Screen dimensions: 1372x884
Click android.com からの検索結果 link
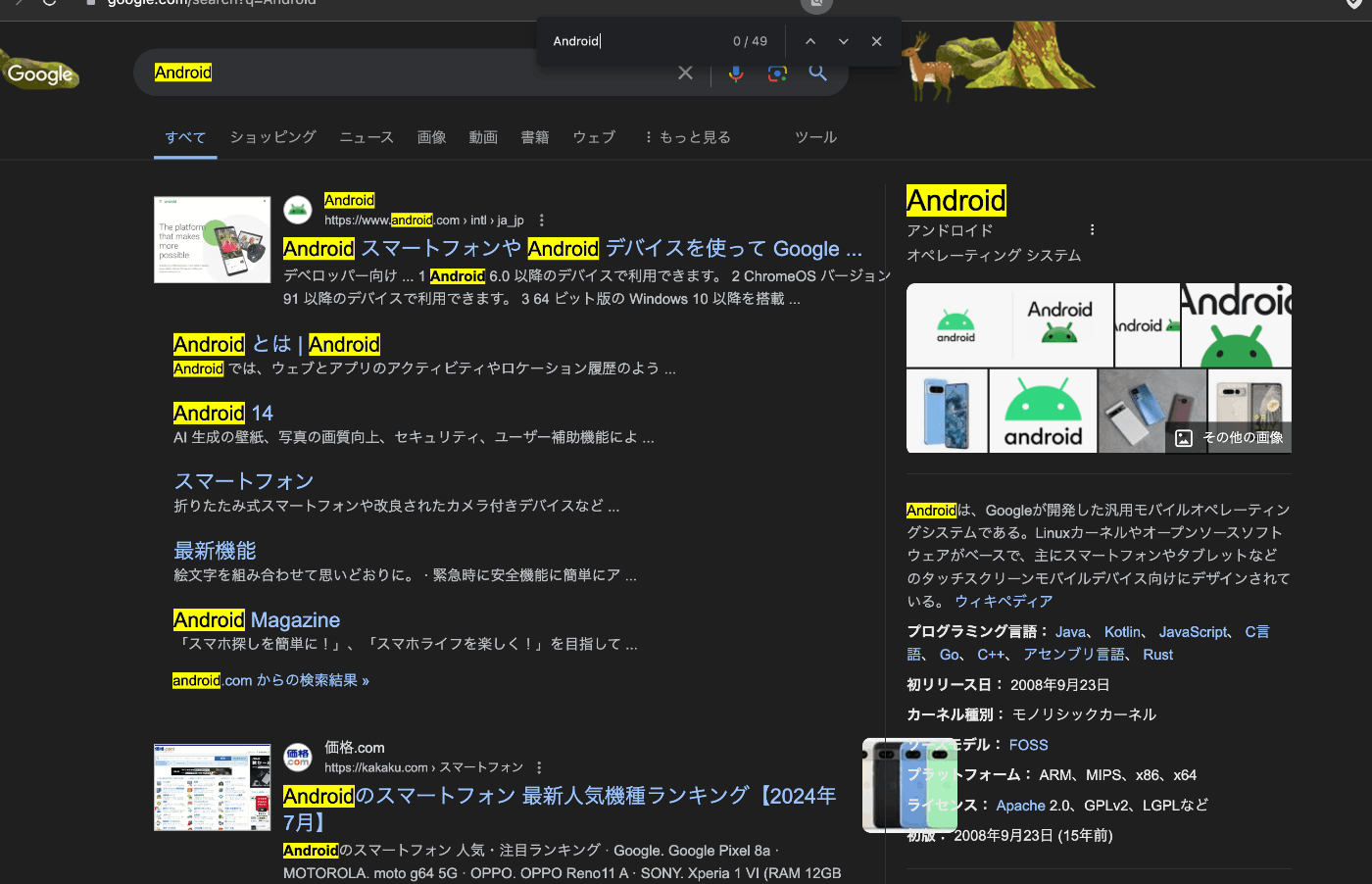(x=270, y=680)
